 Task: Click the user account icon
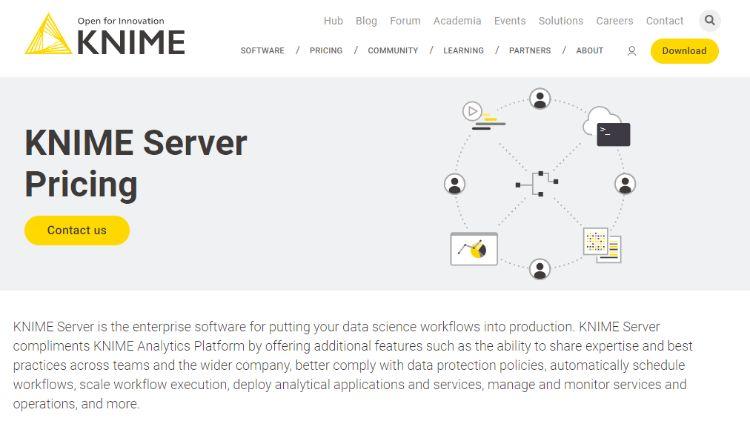pyautogui.click(x=631, y=51)
